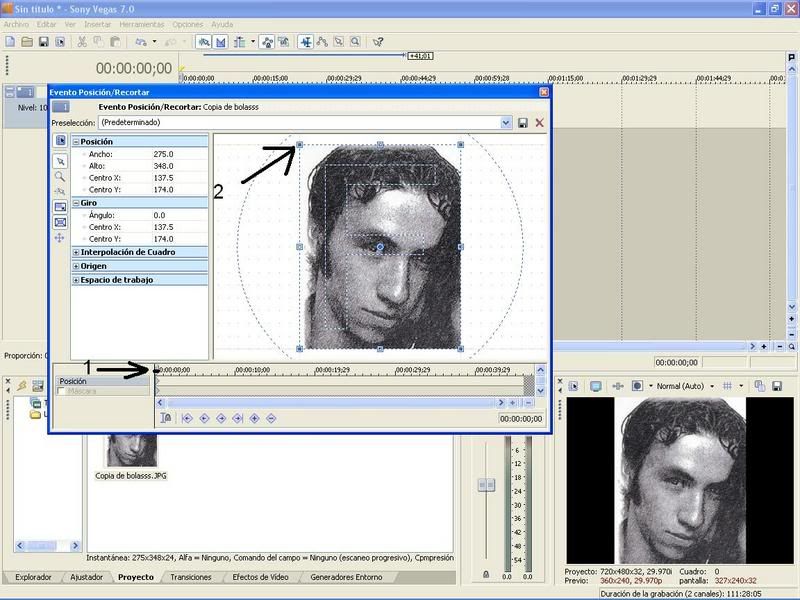Toggle Split Screen View in preview

point(637,386)
